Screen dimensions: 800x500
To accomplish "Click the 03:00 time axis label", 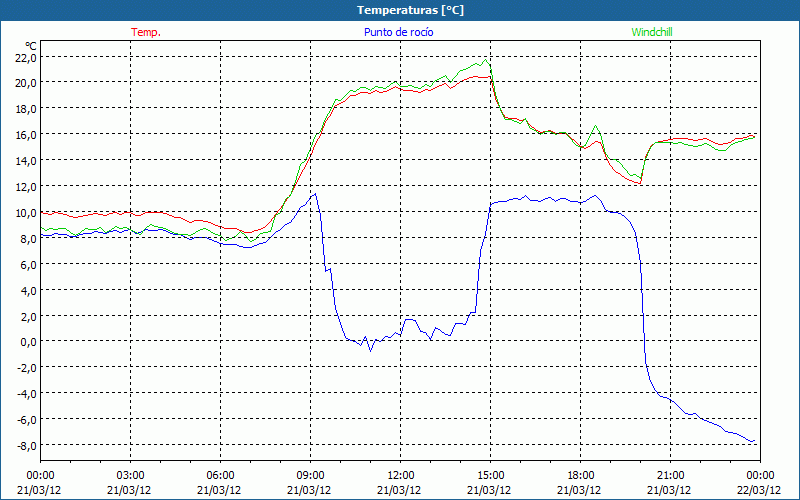I will [130, 476].
